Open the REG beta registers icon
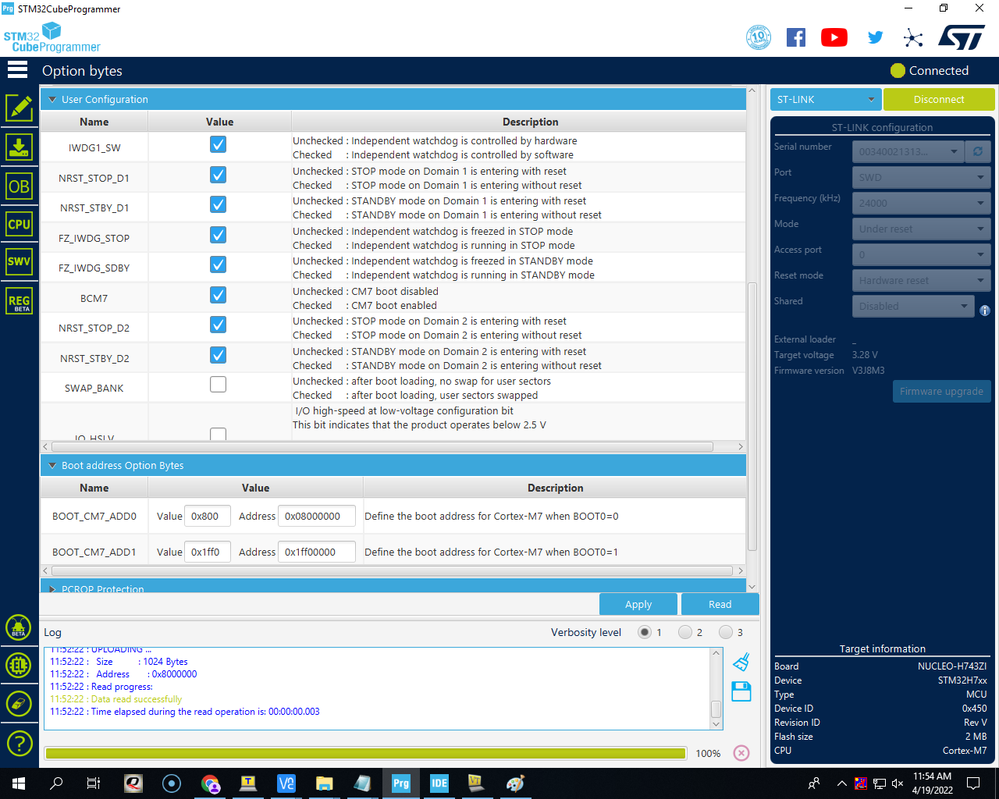This screenshot has width=999, height=799. (19, 301)
